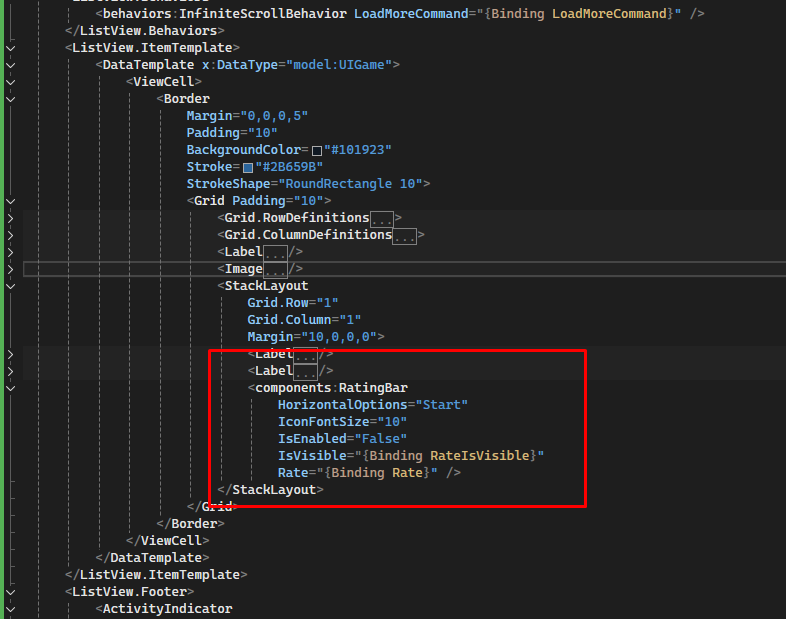The image size is (786, 619).
Task: Open the Stroke #2B659B color swatch
Action: [x=248, y=167]
